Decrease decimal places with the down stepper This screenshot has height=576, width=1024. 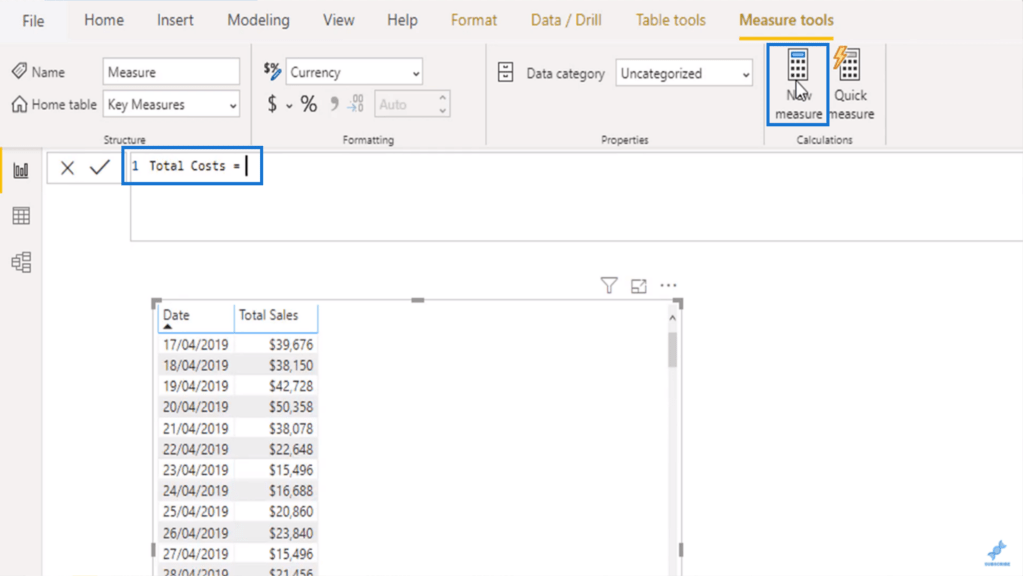click(443, 111)
